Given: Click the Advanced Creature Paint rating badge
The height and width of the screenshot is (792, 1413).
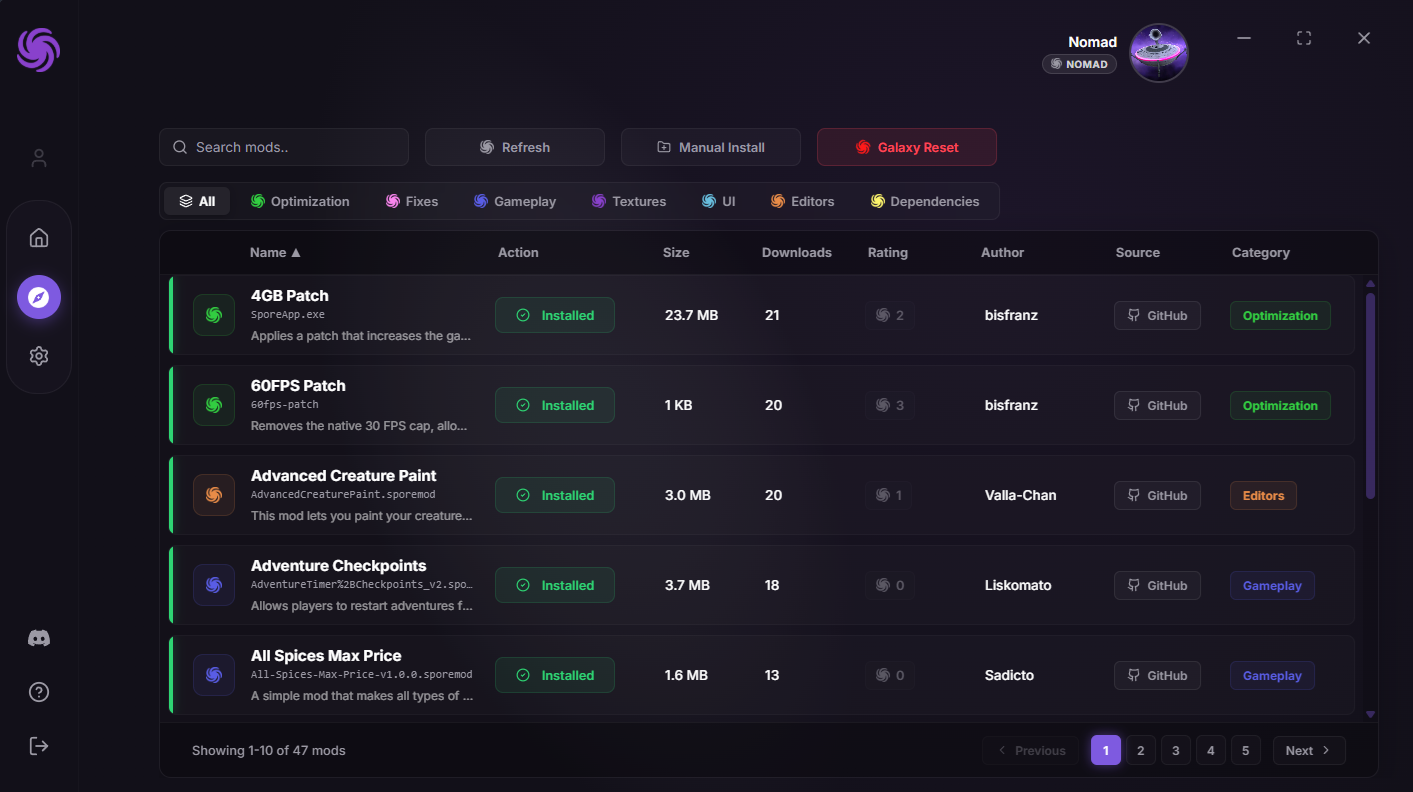Looking at the screenshot, I should click(x=890, y=495).
